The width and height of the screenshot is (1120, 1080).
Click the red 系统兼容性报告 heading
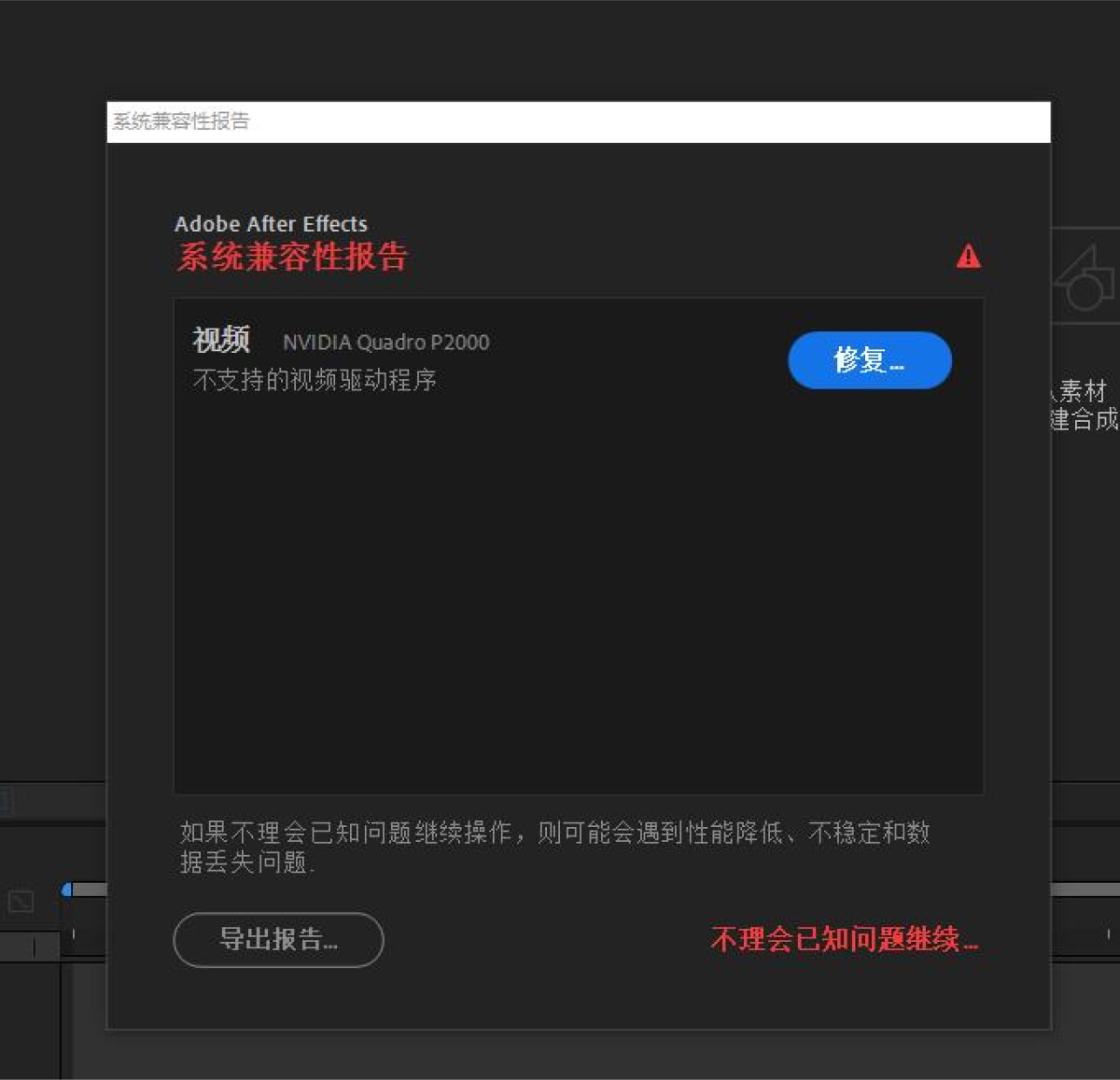click(292, 257)
